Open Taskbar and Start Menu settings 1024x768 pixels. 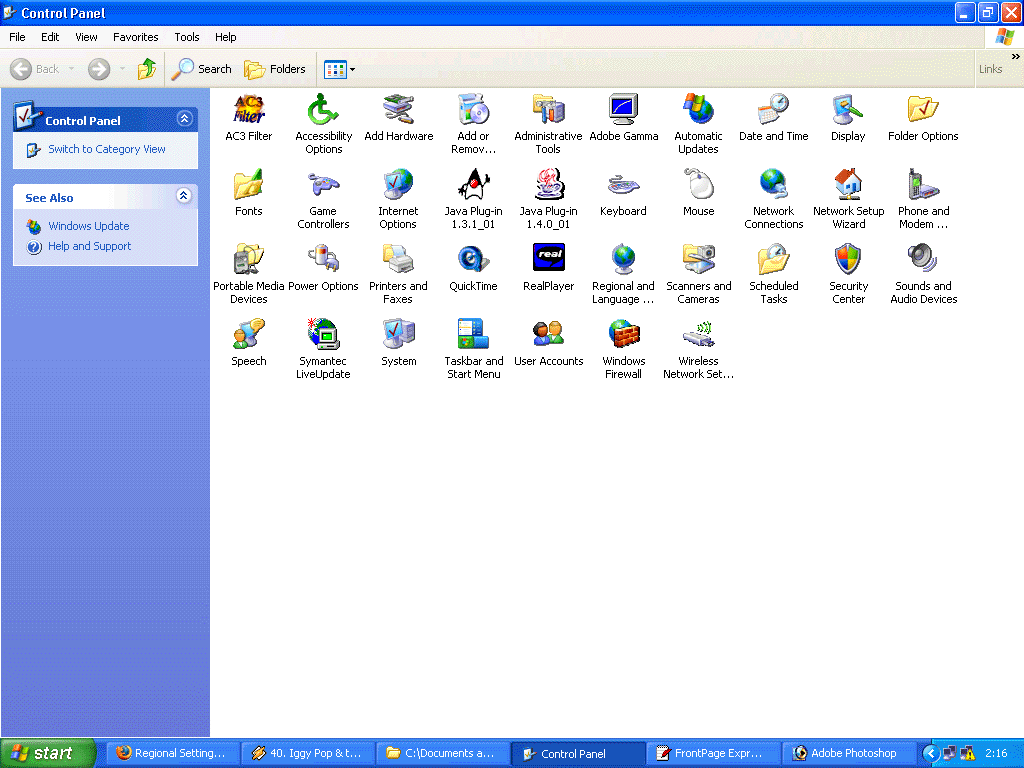tap(473, 349)
